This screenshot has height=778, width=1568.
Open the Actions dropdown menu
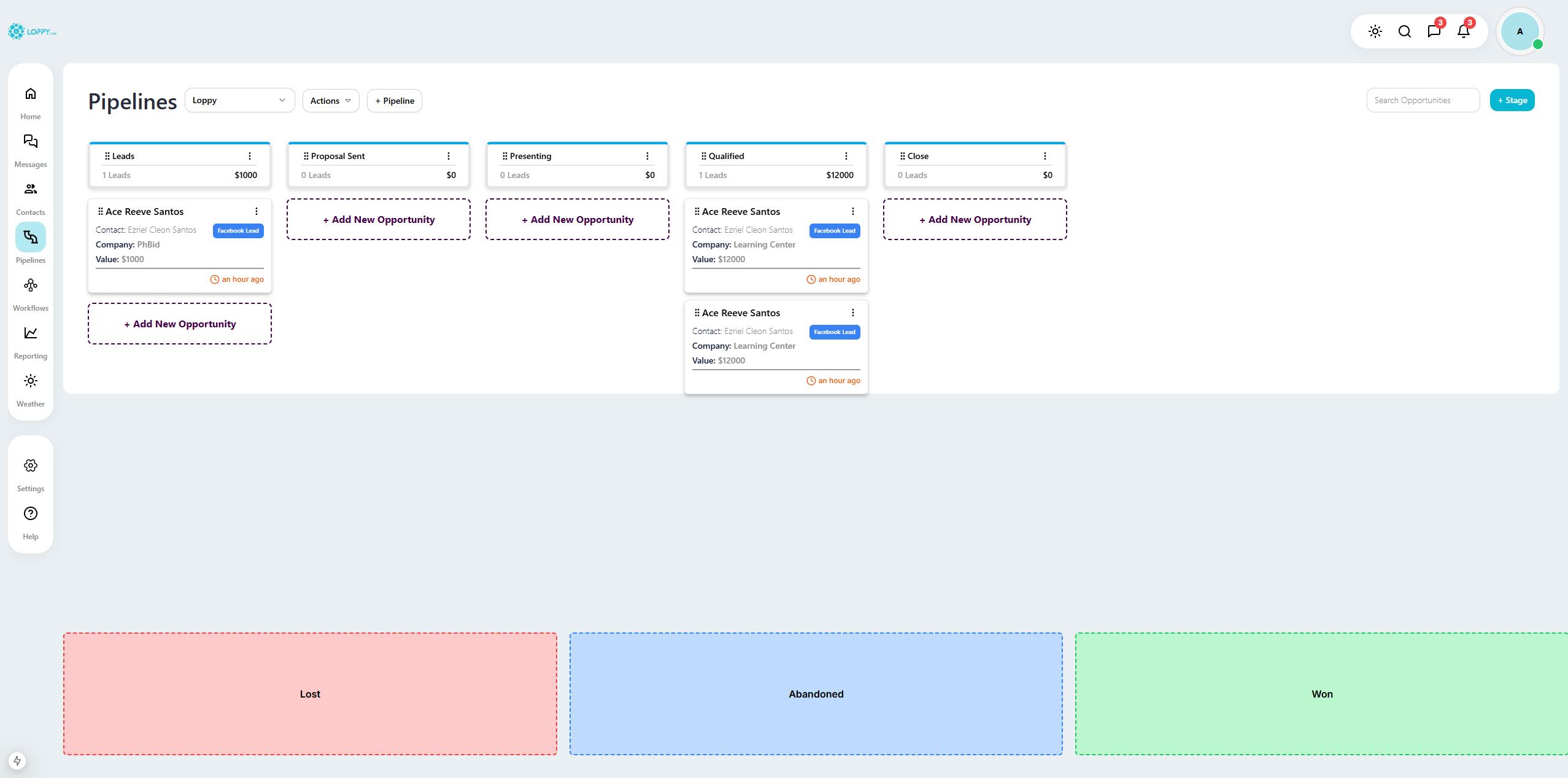point(330,101)
